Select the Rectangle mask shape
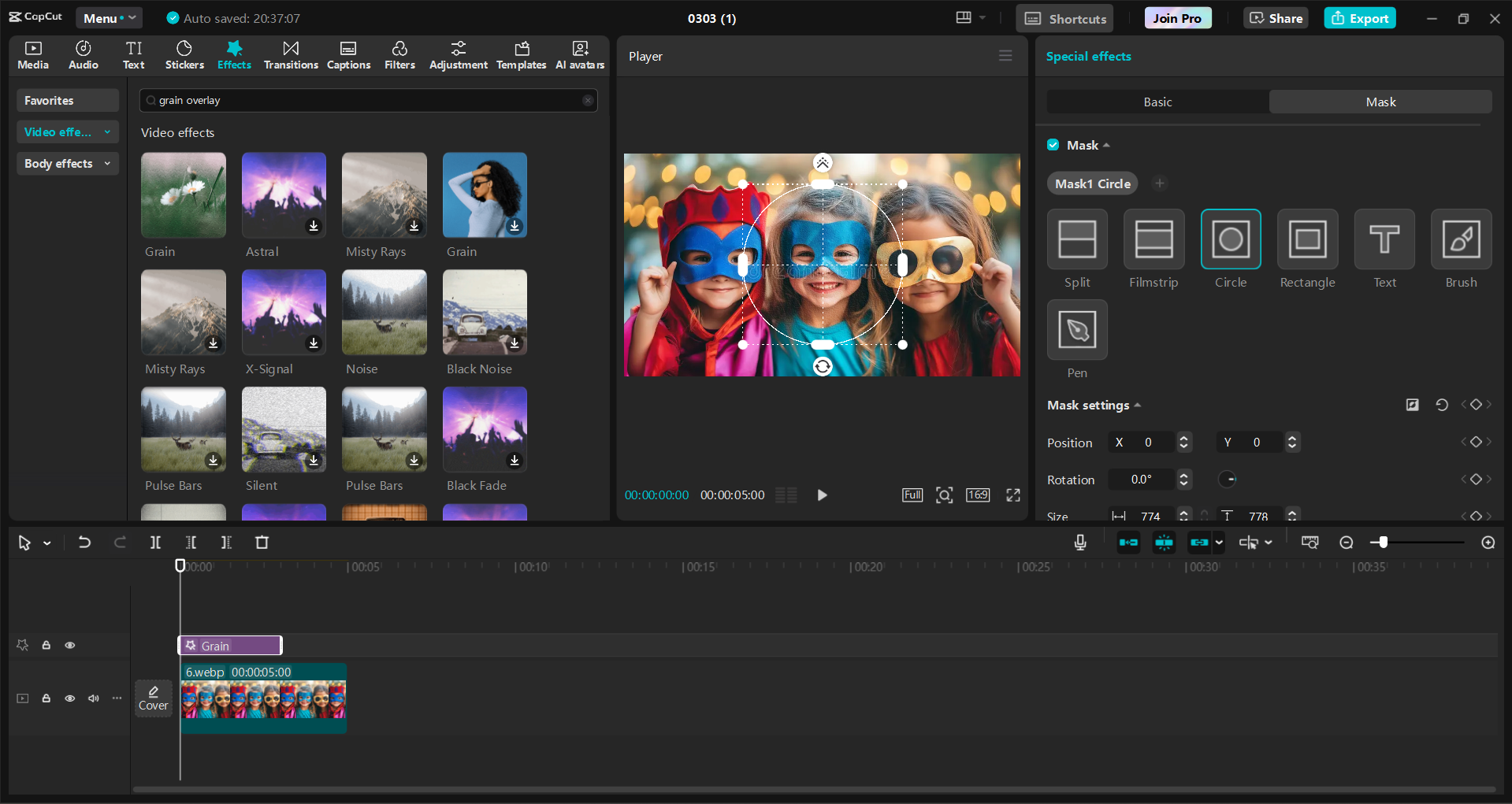This screenshot has height=804, width=1512. pyautogui.click(x=1306, y=240)
